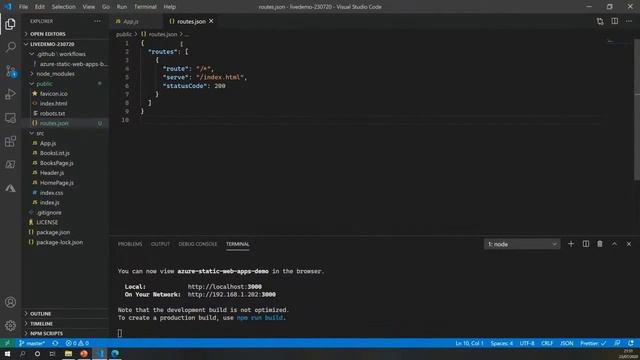
Task: Switch to the Output panel tab
Action: (160, 244)
